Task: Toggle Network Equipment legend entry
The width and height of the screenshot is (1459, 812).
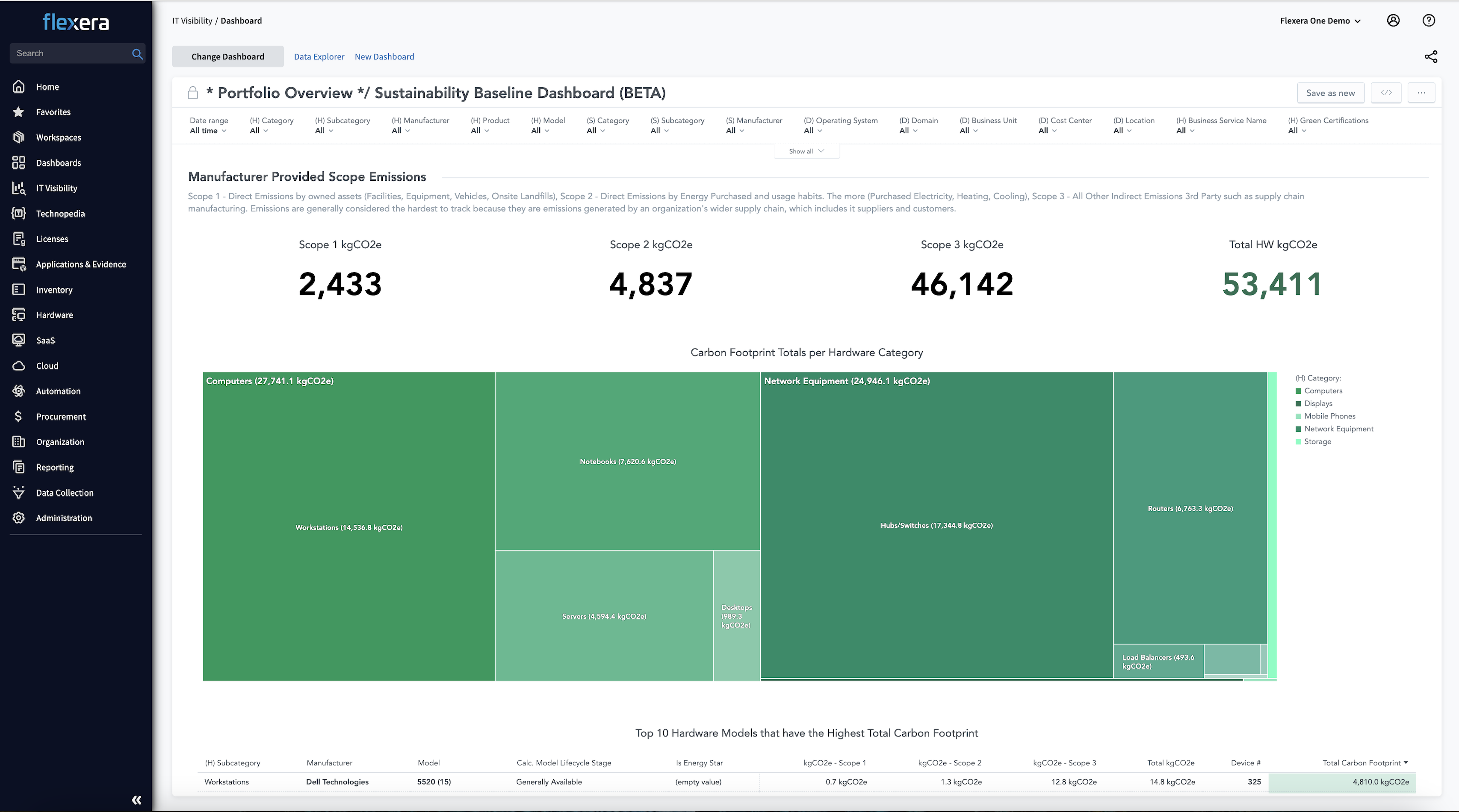Action: tap(1338, 429)
